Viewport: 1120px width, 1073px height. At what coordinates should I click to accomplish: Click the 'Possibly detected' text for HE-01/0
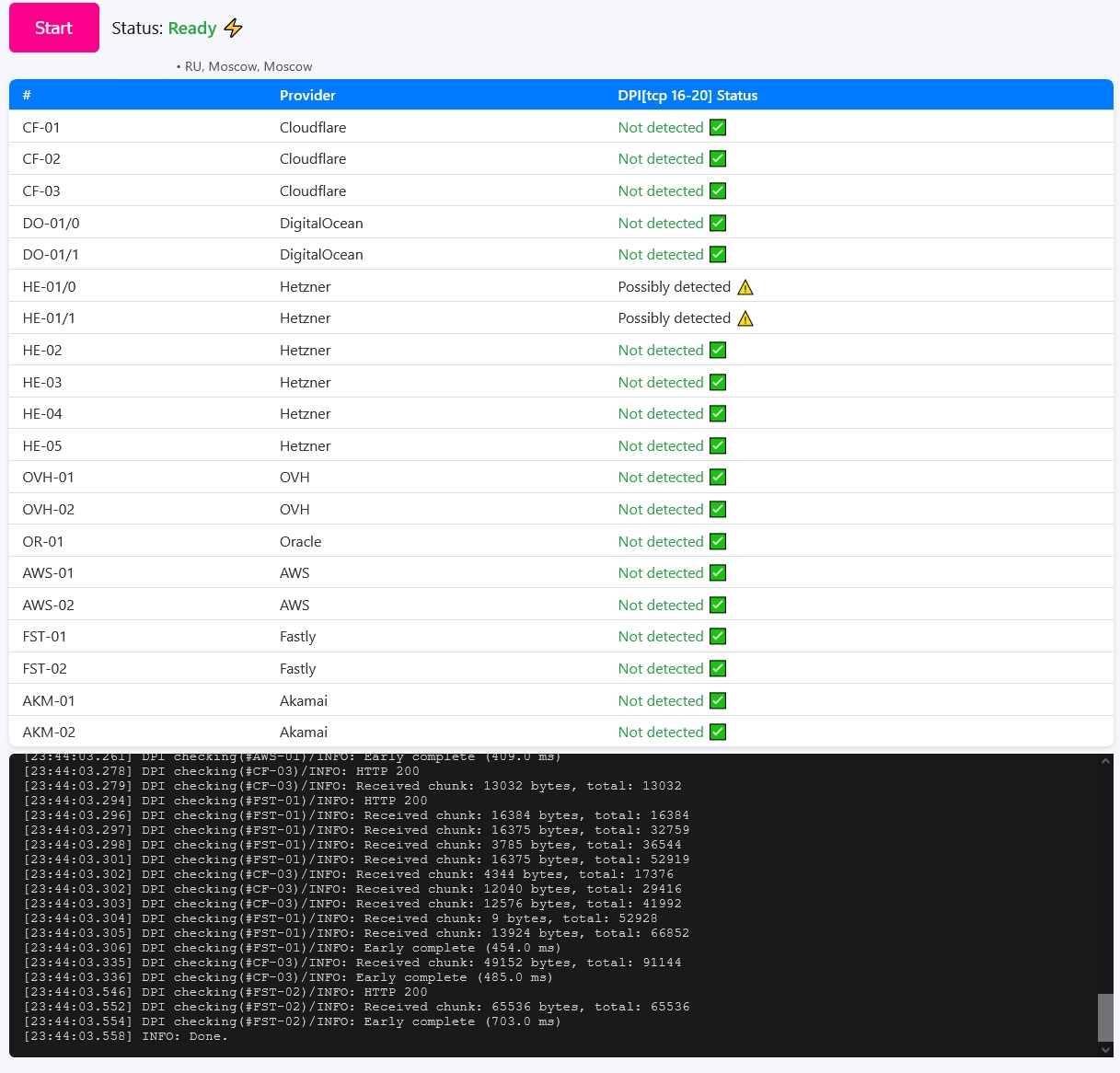click(674, 287)
